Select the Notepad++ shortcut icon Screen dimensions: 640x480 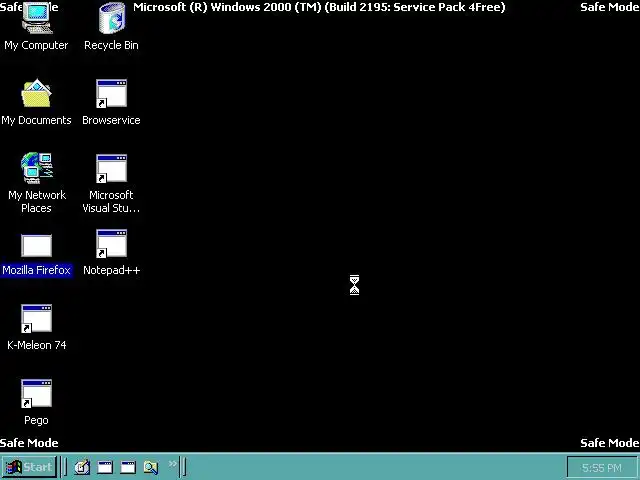111,243
